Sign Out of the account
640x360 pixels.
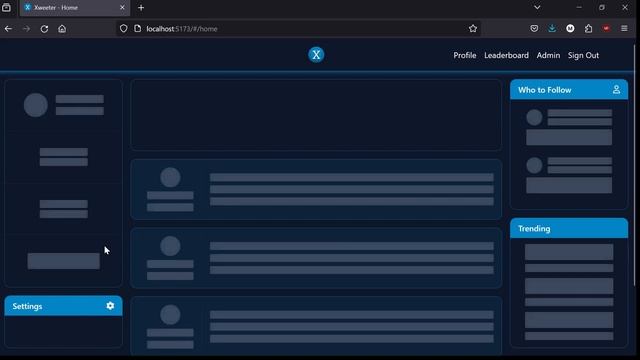pyautogui.click(x=583, y=55)
